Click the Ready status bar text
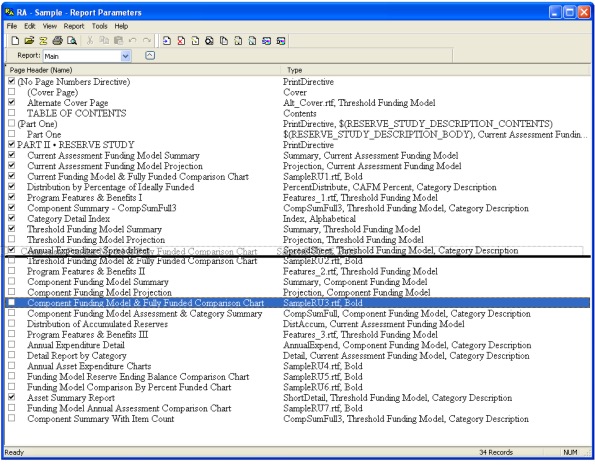The height and width of the screenshot is (469, 595). point(14,452)
